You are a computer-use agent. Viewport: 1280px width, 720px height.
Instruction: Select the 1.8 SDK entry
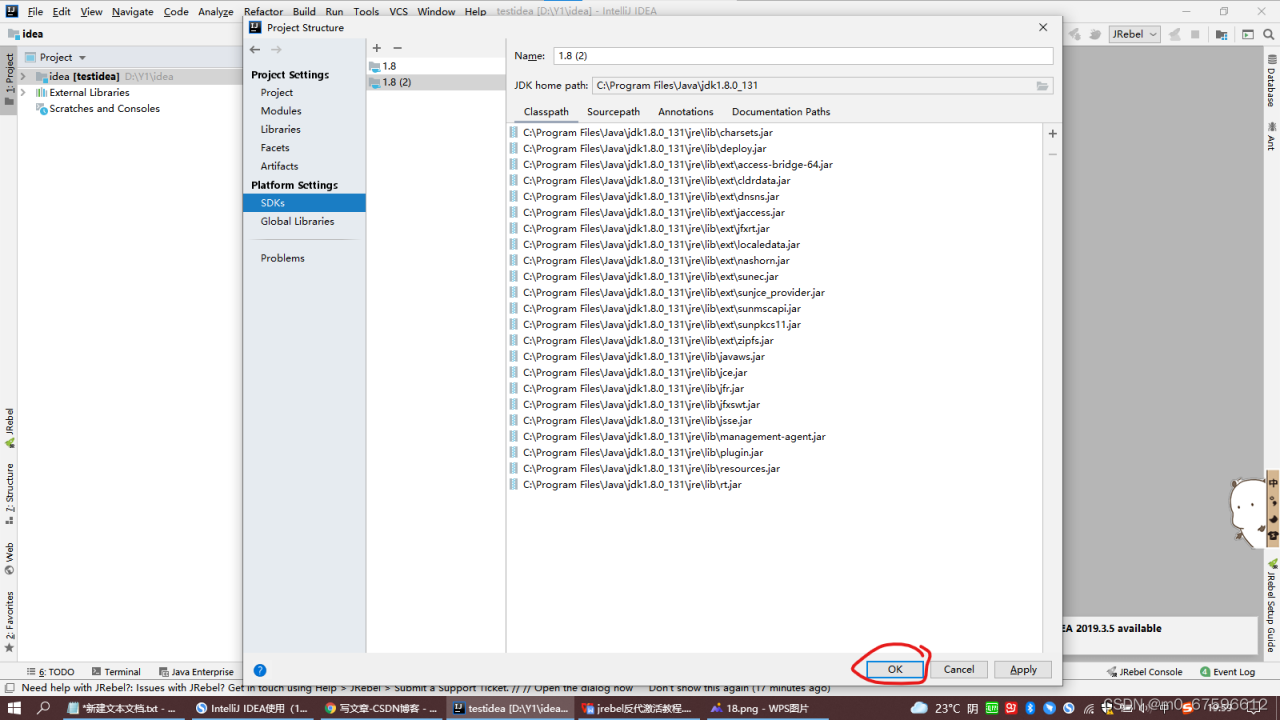click(x=436, y=66)
